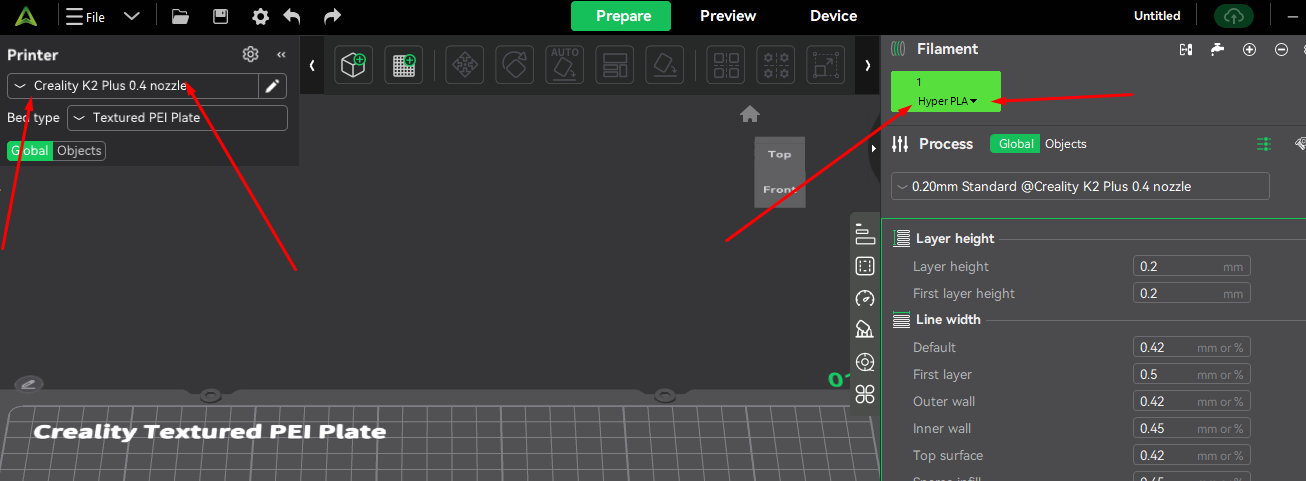This screenshot has height=481, width=1306.
Task: Click the Arrange all objects icon
Action: (614, 65)
